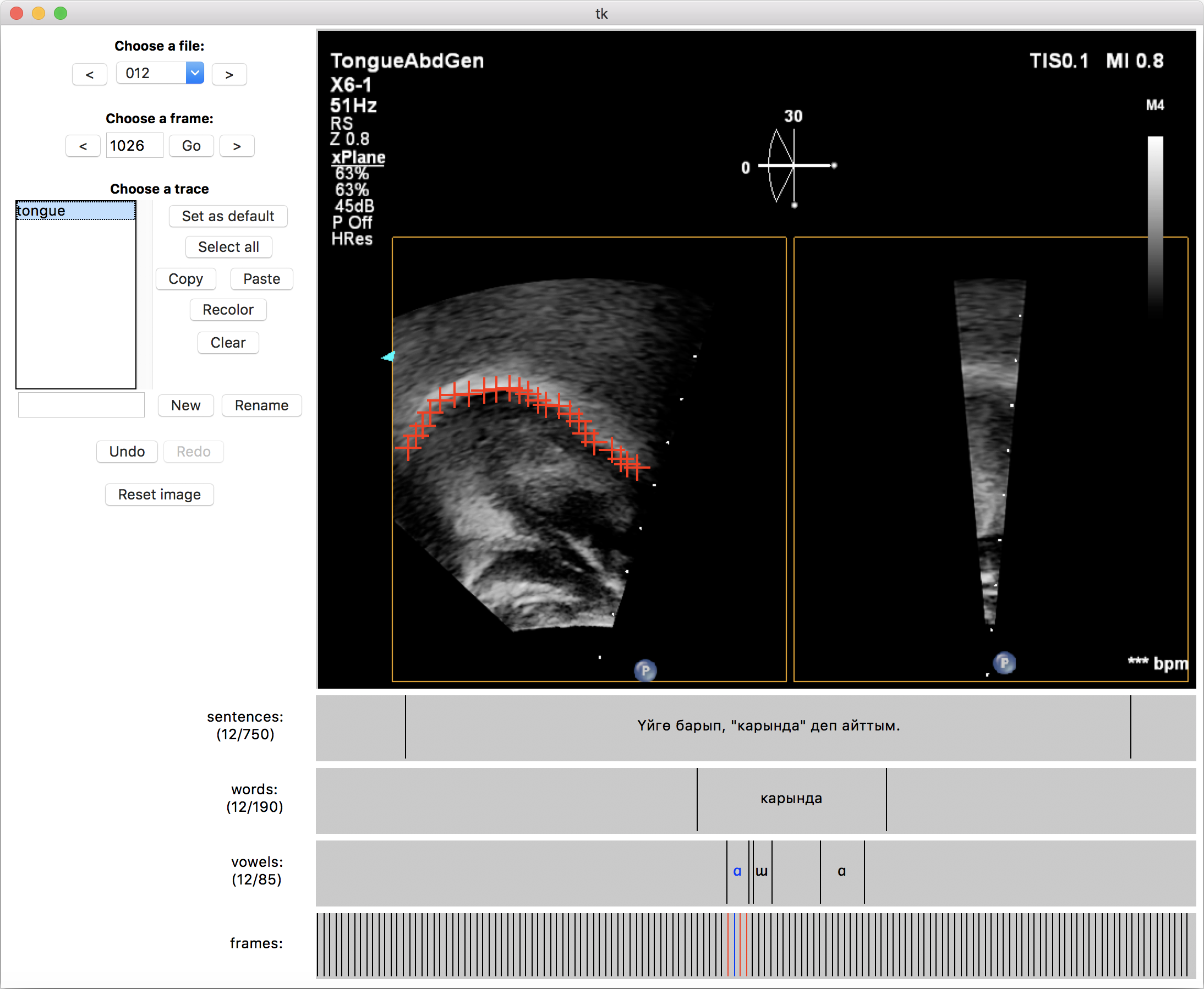Click the previous file arrow button
The height and width of the screenshot is (989, 1204).
pos(90,75)
